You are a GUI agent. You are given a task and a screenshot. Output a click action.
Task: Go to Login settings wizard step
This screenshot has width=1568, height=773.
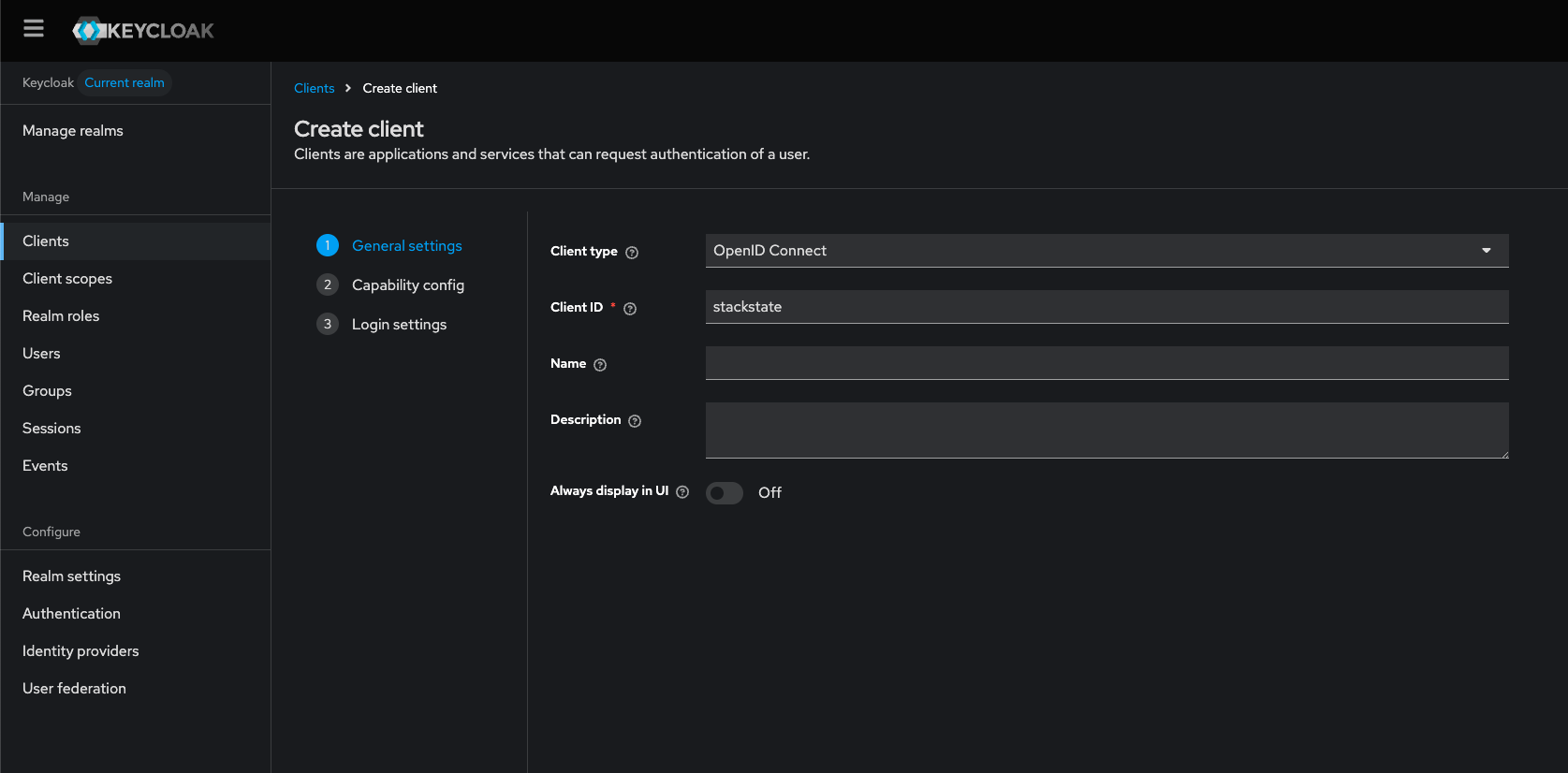pyautogui.click(x=400, y=324)
